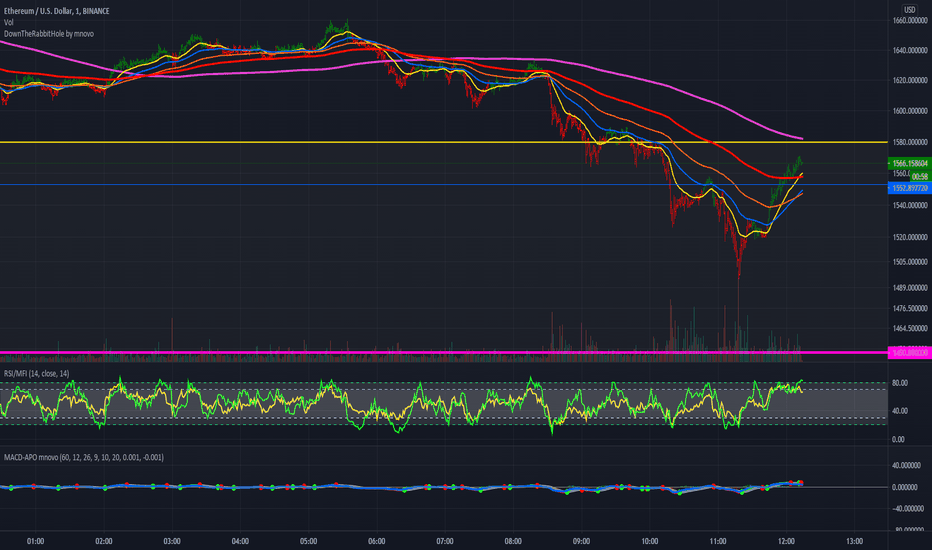Image resolution: width=932 pixels, height=550 pixels.
Task: Click the 04:00 time axis label
Action: point(240,541)
